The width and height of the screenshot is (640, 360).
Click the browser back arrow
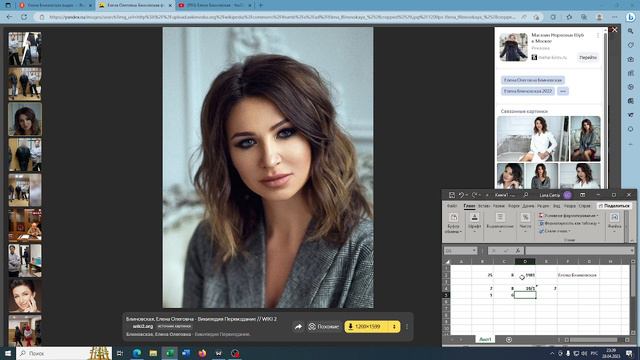9,17
